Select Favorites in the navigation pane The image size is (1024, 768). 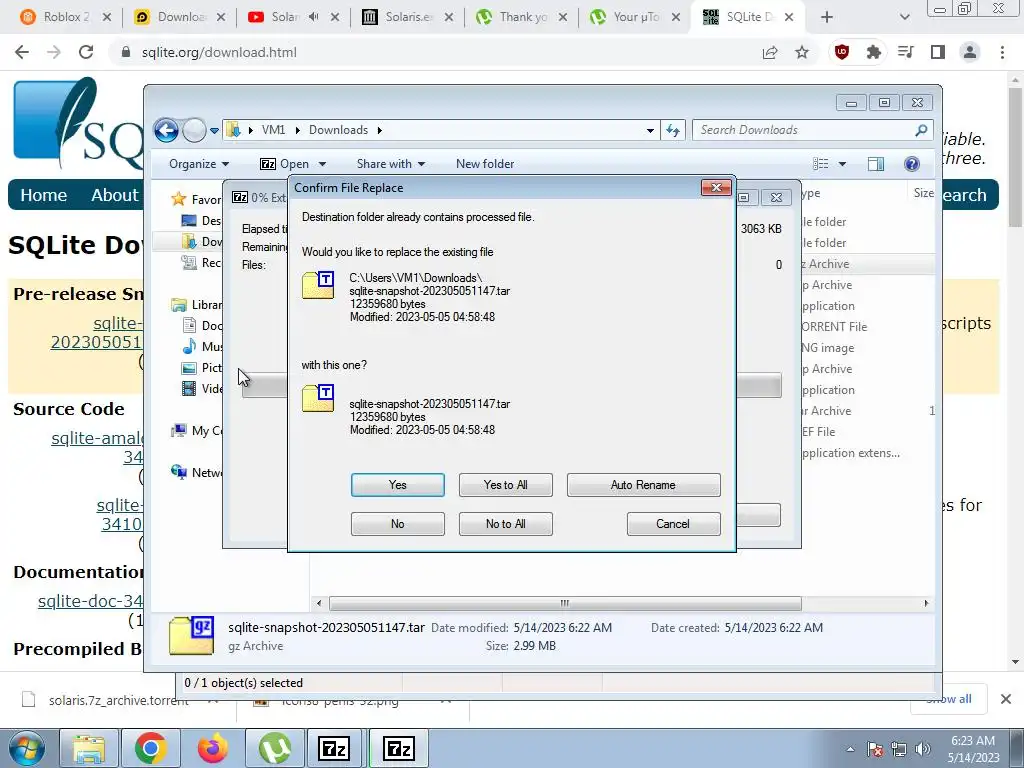tap(197, 199)
